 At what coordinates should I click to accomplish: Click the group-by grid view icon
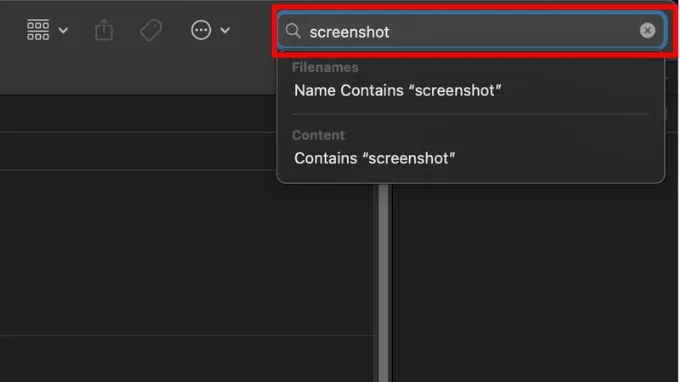tap(38, 30)
